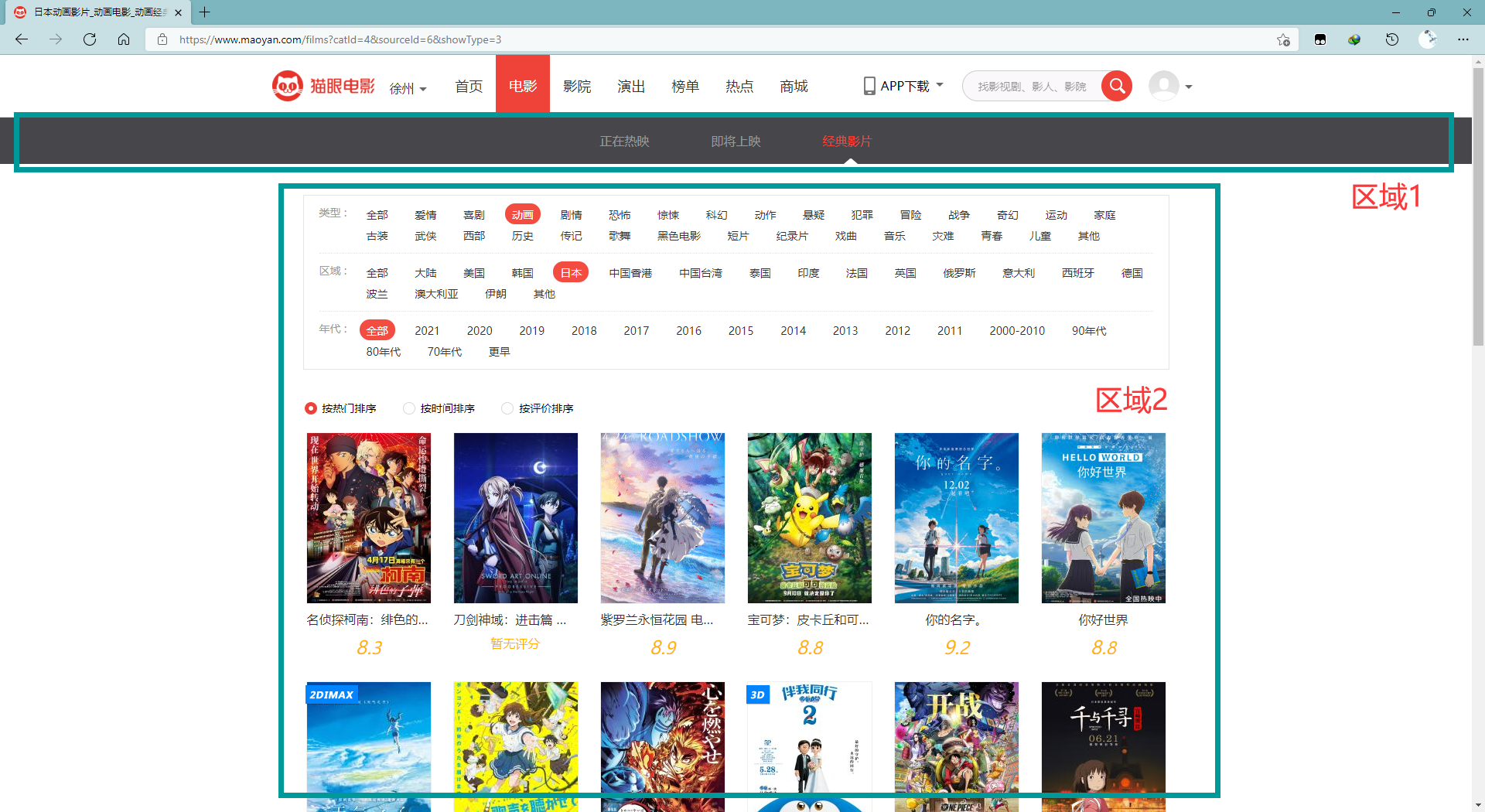
Task: Expand the 徐州 city dropdown
Action: click(x=408, y=88)
